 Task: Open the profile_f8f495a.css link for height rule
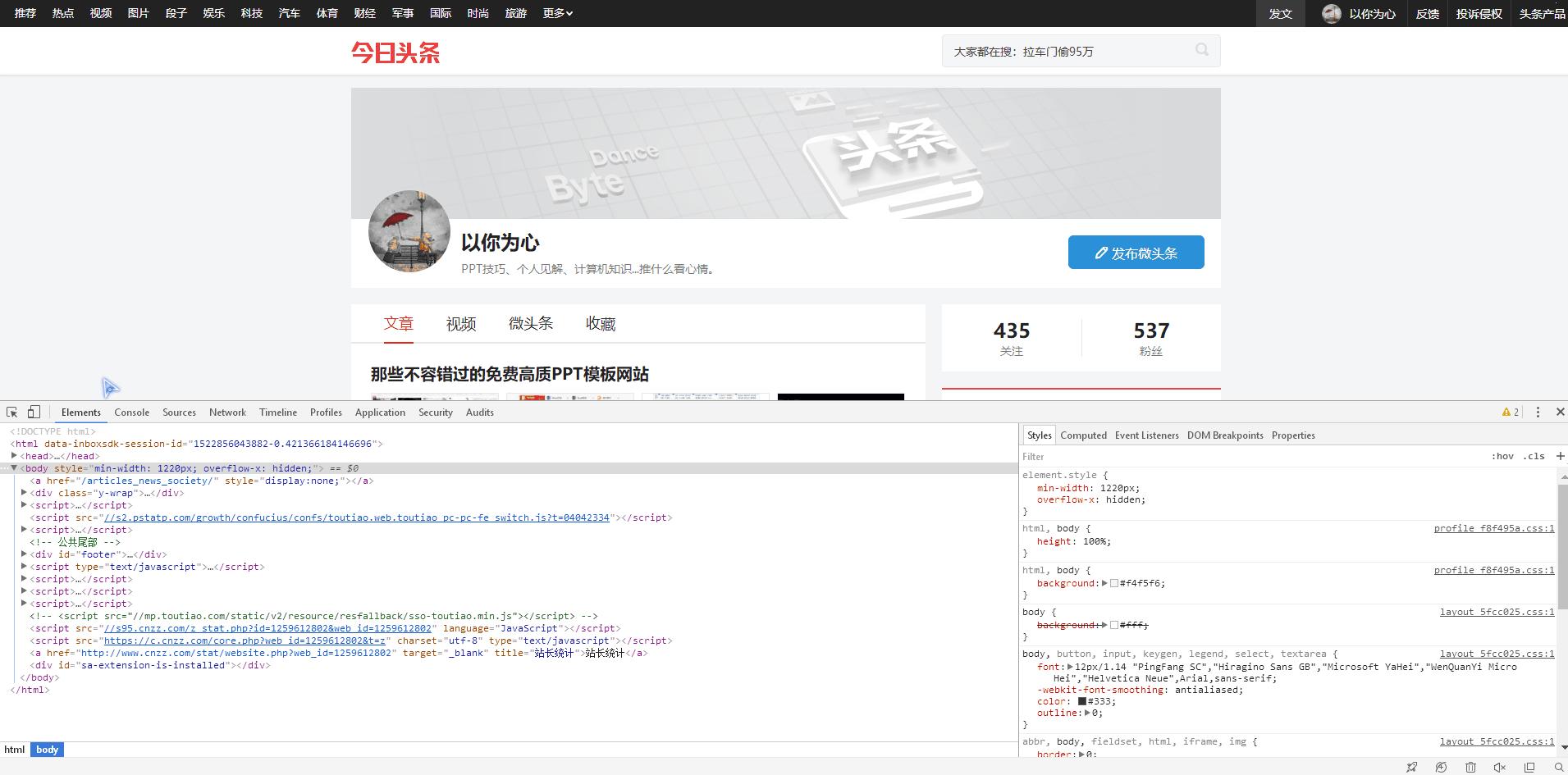(x=1493, y=528)
